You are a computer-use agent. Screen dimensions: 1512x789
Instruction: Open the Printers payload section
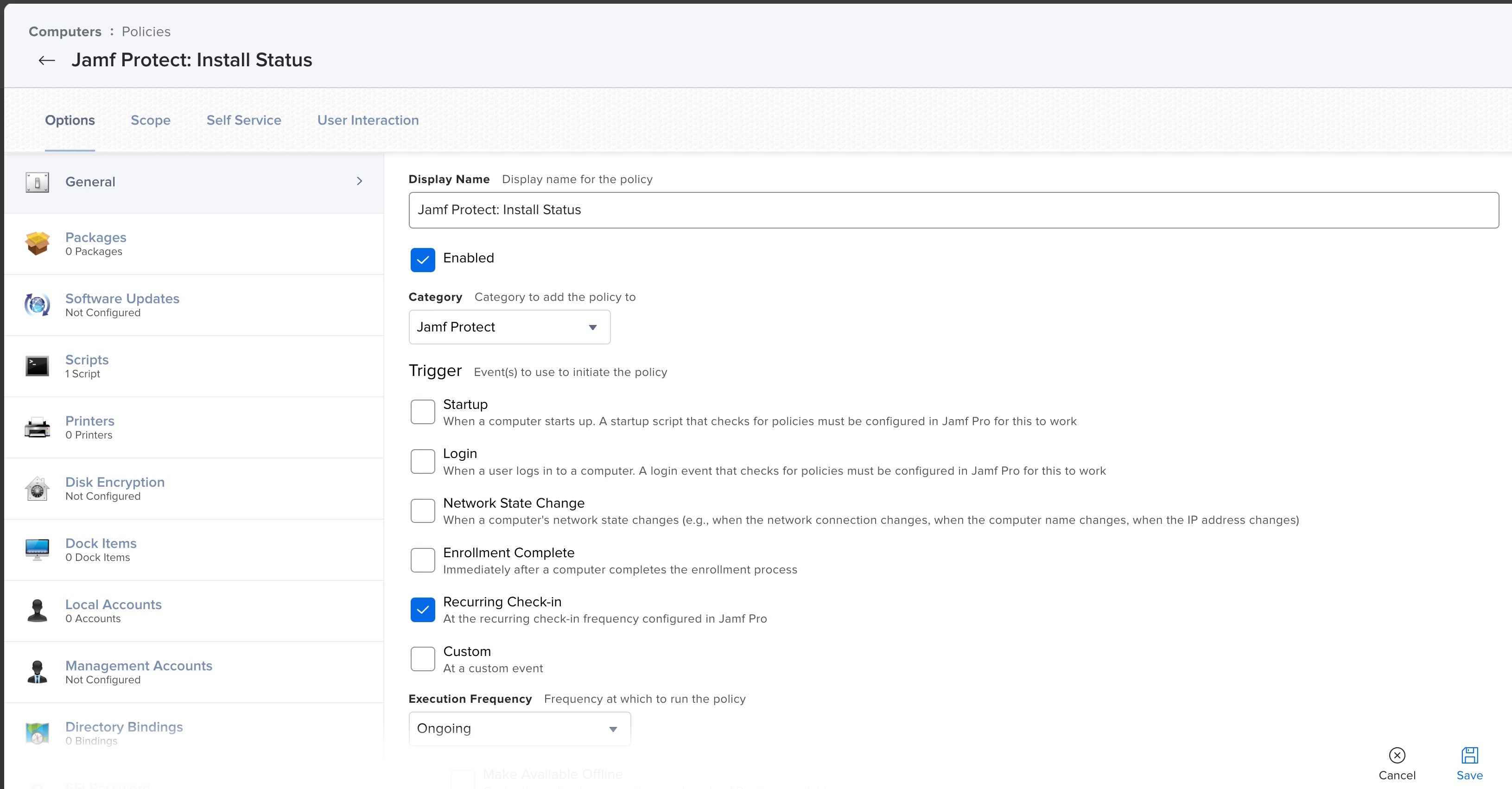194,427
